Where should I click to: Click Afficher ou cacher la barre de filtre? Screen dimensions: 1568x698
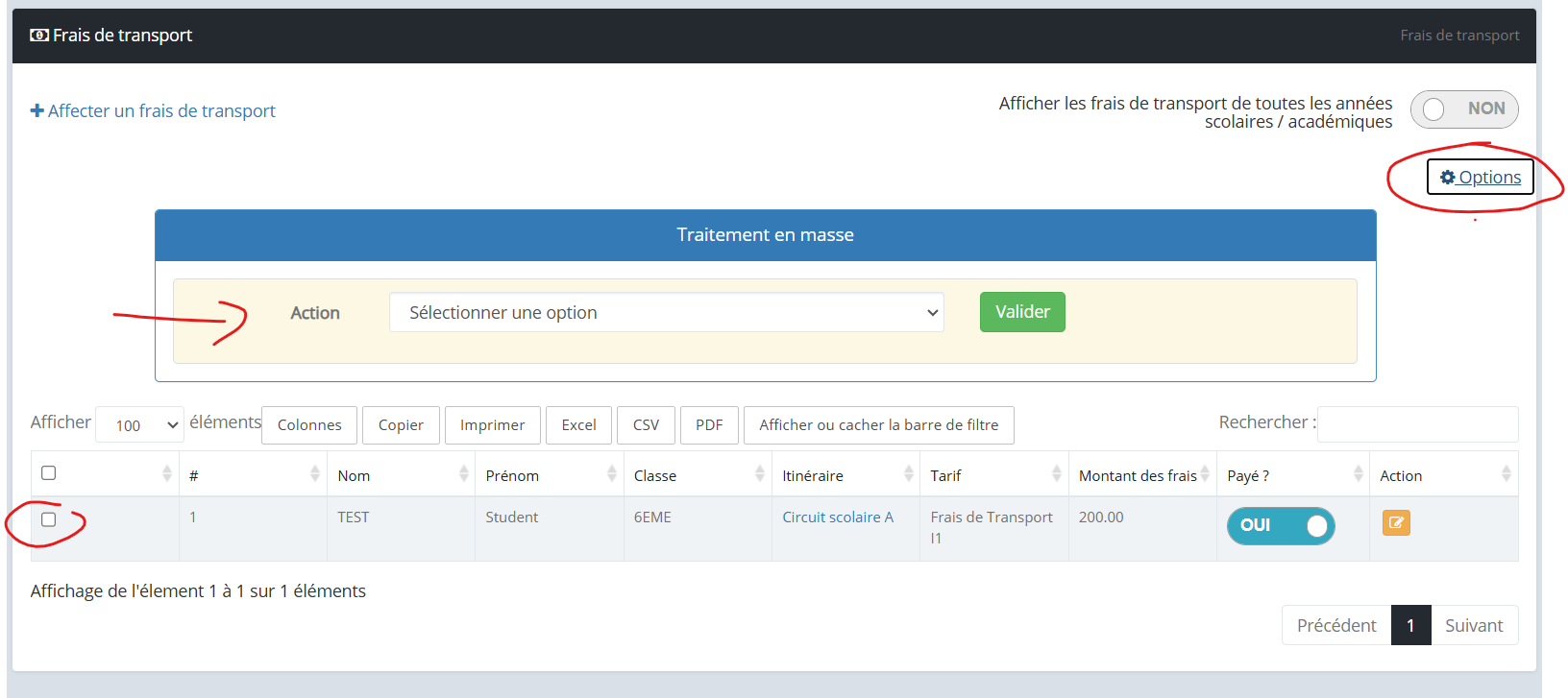point(879,425)
